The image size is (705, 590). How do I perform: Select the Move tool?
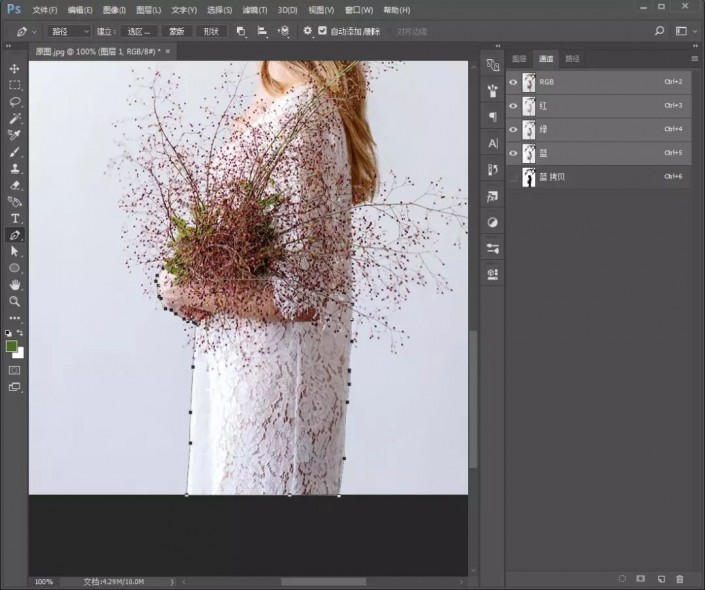(x=15, y=68)
